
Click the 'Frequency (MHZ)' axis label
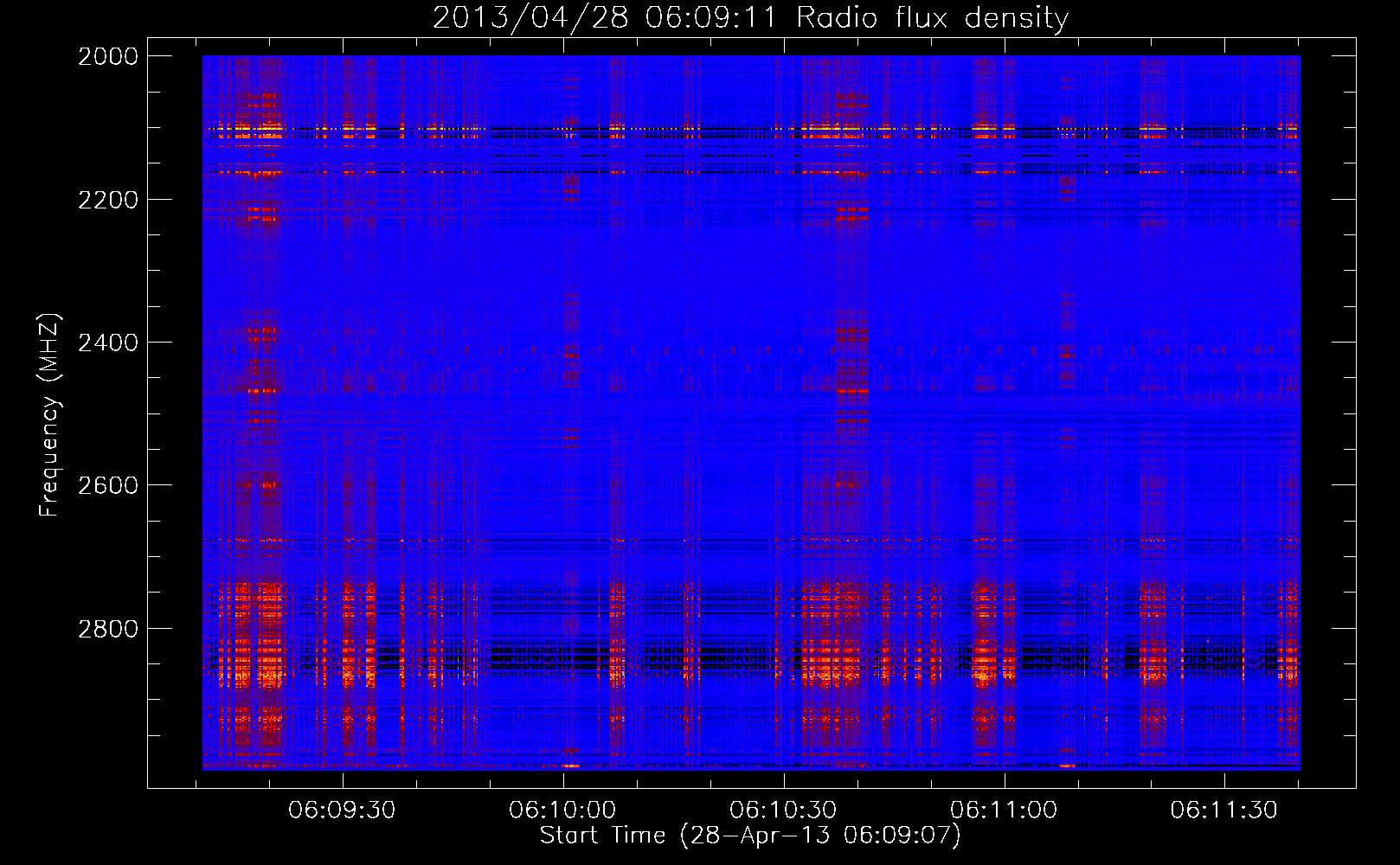click(x=49, y=414)
